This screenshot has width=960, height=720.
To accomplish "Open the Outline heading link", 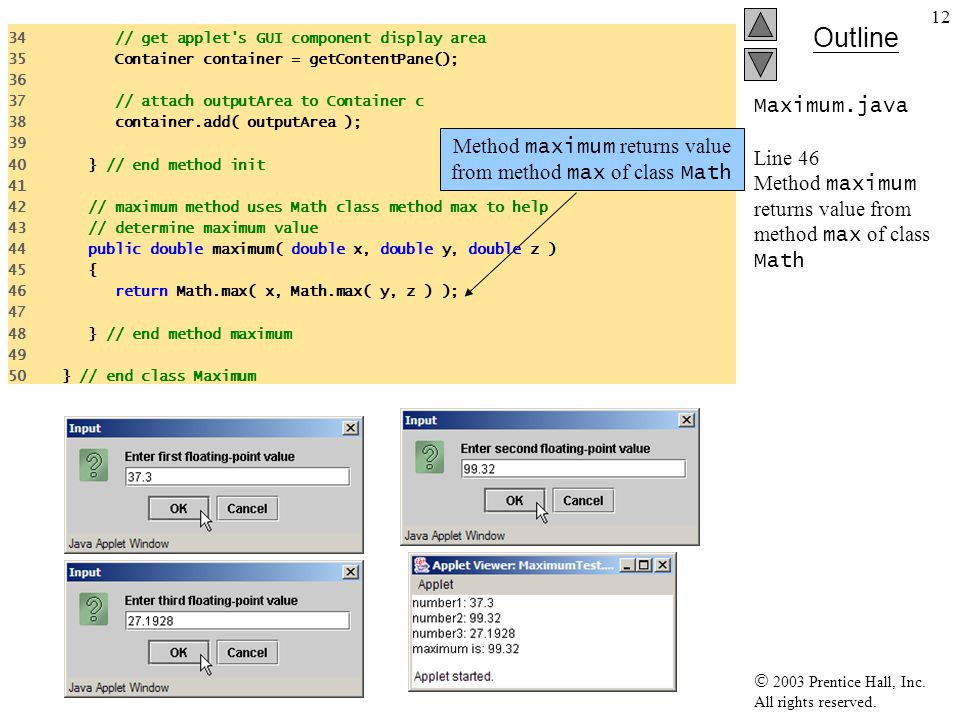I will (x=855, y=38).
